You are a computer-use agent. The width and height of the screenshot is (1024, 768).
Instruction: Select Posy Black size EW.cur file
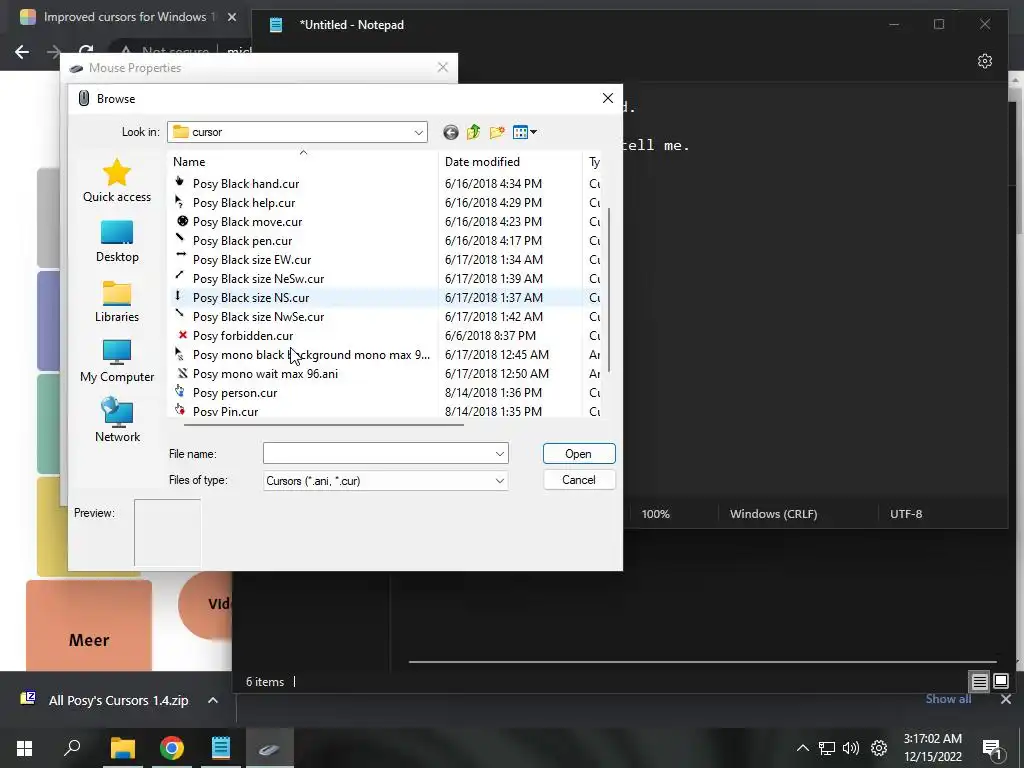click(251, 260)
